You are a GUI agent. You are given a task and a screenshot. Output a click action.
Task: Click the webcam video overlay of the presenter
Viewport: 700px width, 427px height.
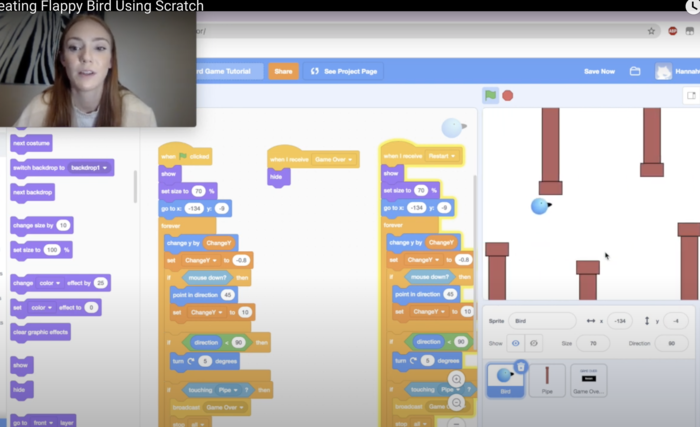pyautogui.click(x=98, y=69)
